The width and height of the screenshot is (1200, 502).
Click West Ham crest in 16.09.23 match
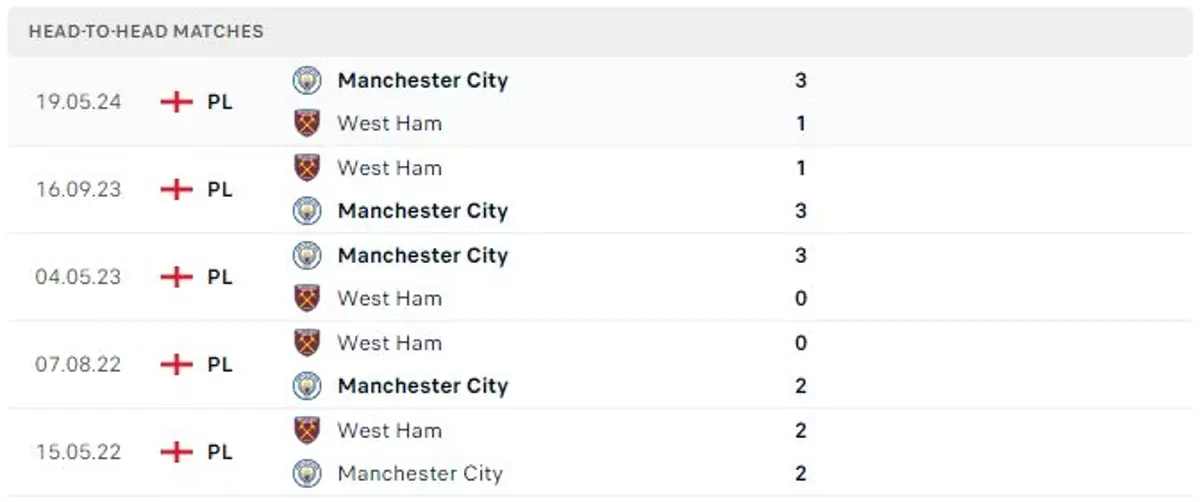point(307,168)
